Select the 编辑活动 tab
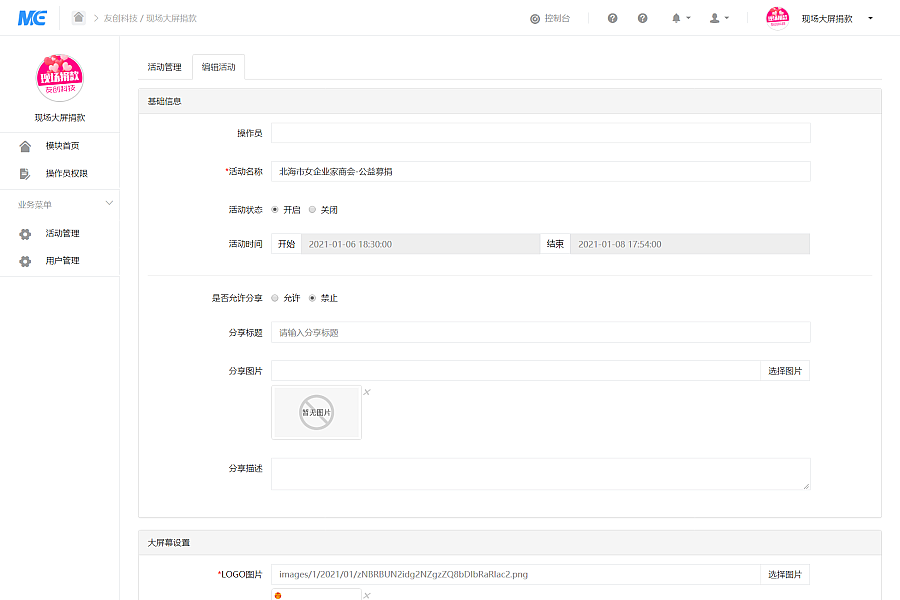 pyautogui.click(x=219, y=67)
